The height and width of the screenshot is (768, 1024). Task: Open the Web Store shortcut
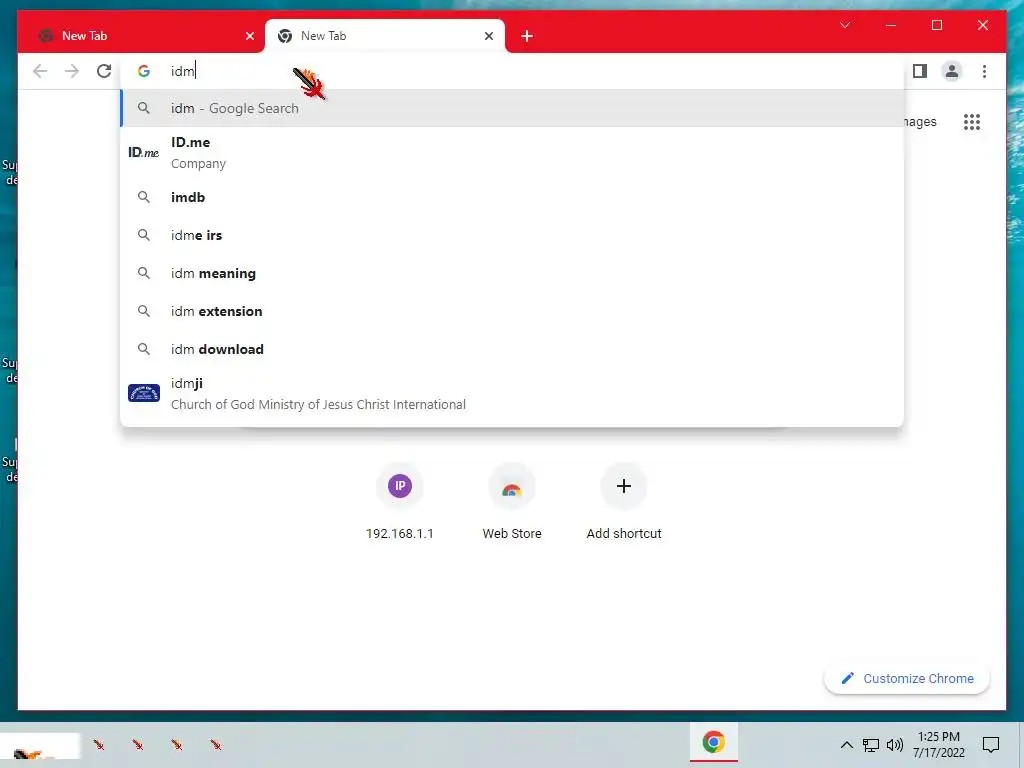coord(512,502)
